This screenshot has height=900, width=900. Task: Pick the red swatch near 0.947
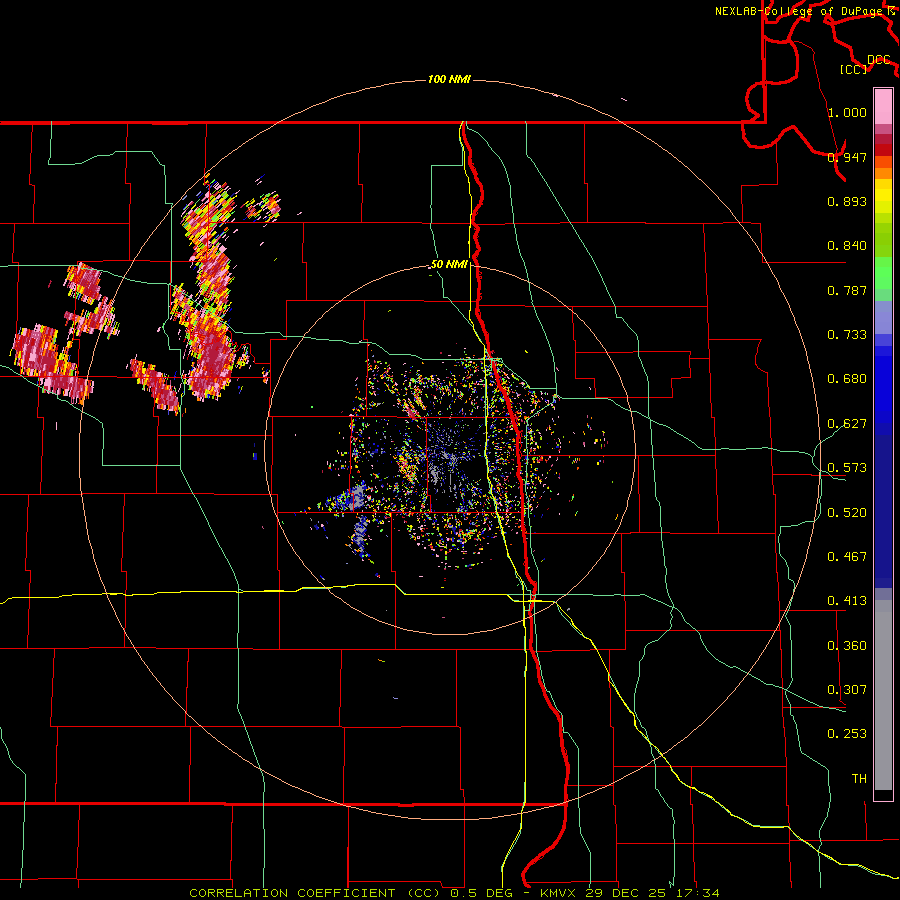[x=883, y=150]
